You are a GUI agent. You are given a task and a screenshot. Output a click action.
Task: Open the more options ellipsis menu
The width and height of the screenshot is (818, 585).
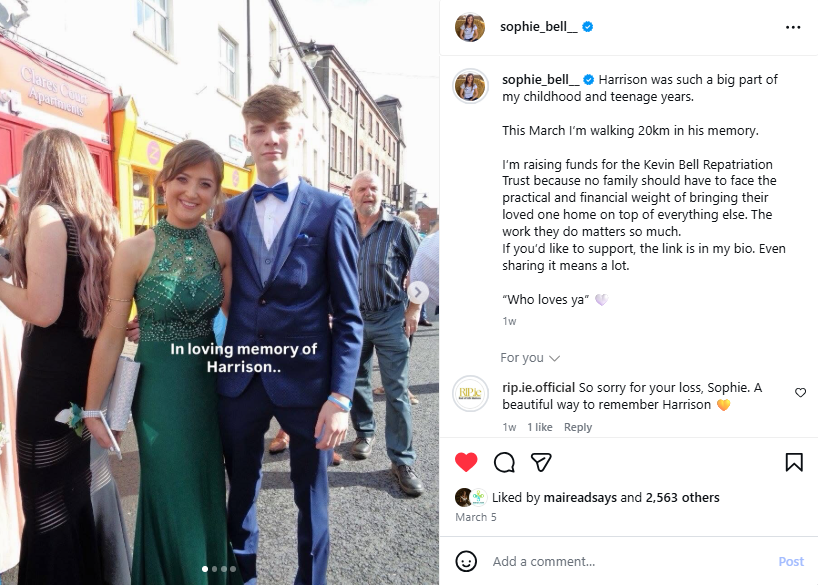pyautogui.click(x=793, y=27)
